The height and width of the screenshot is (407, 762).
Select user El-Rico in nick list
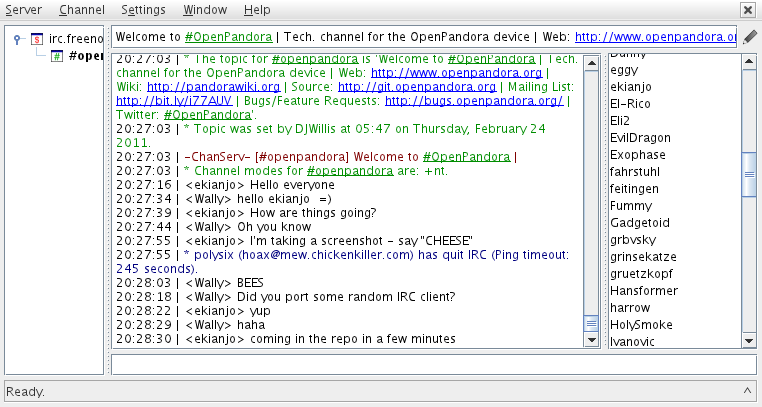[x=630, y=104]
